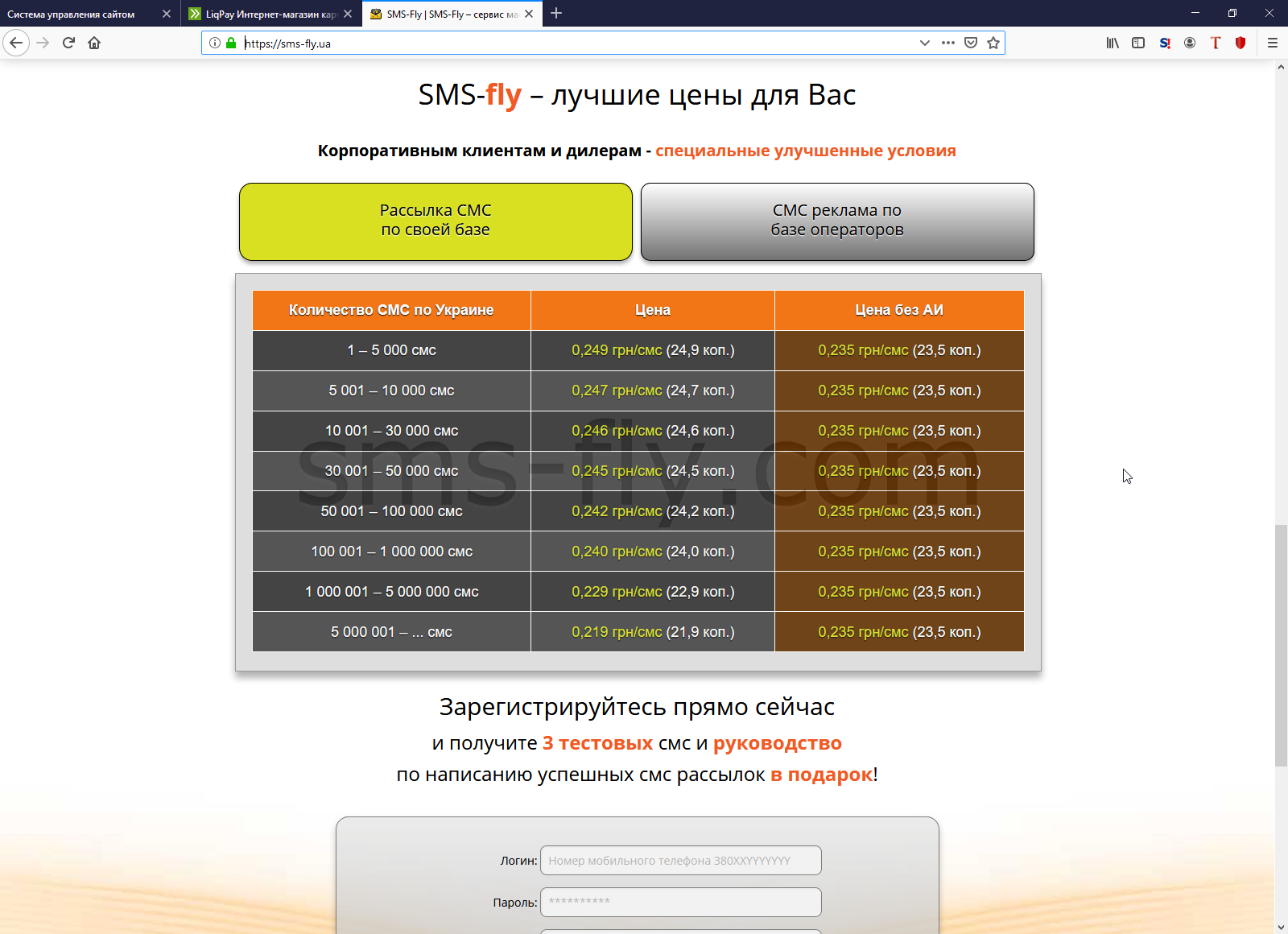Click the 0,242 грн/смс price cell
The height and width of the screenshot is (934, 1288).
click(653, 511)
